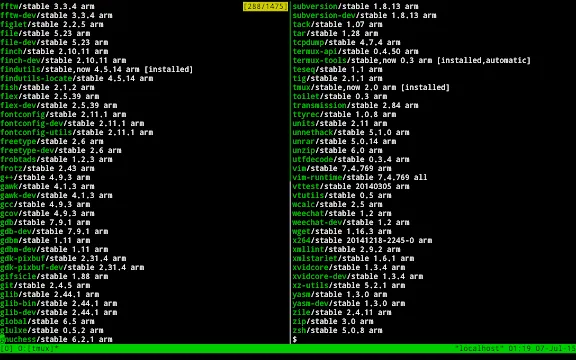Click the fftw/stable 3.3.4 arm line
This screenshot has height=360, width=576.
47,6
